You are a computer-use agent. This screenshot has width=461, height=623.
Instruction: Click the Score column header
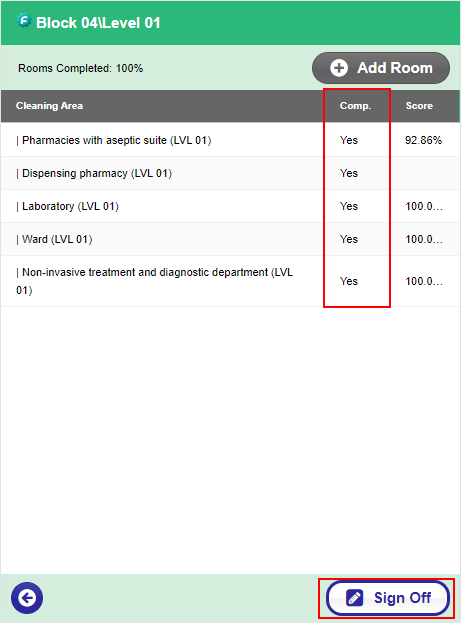point(419,106)
